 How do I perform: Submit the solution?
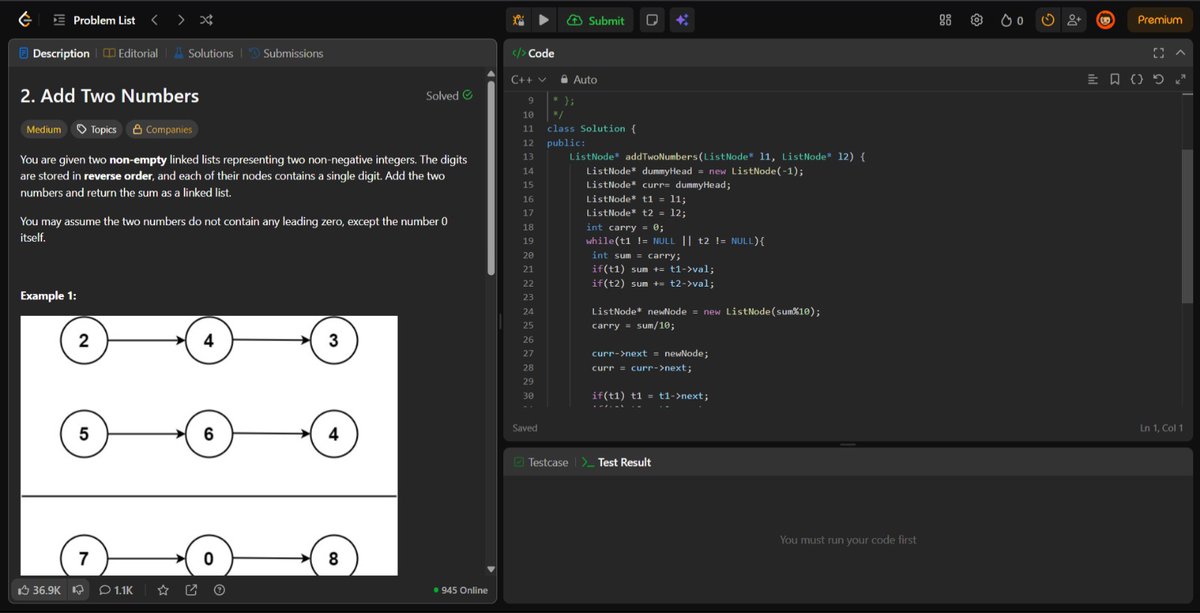pyautogui.click(x=596, y=20)
